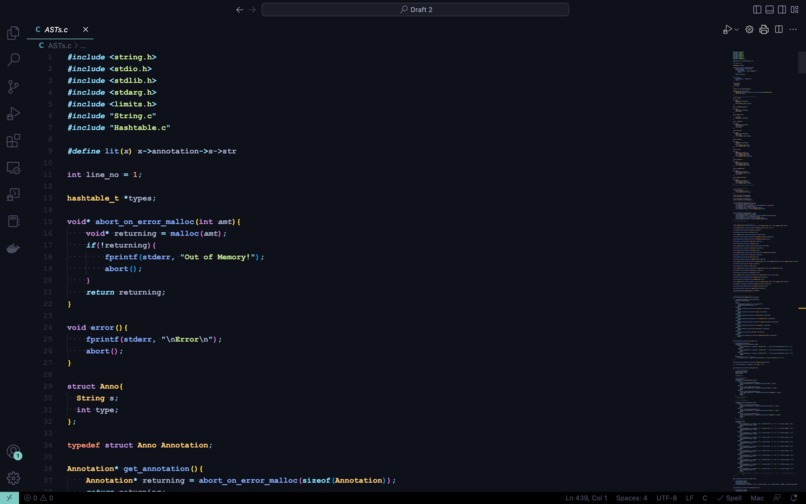
Task: Open the Source Control view
Action: tap(13, 86)
